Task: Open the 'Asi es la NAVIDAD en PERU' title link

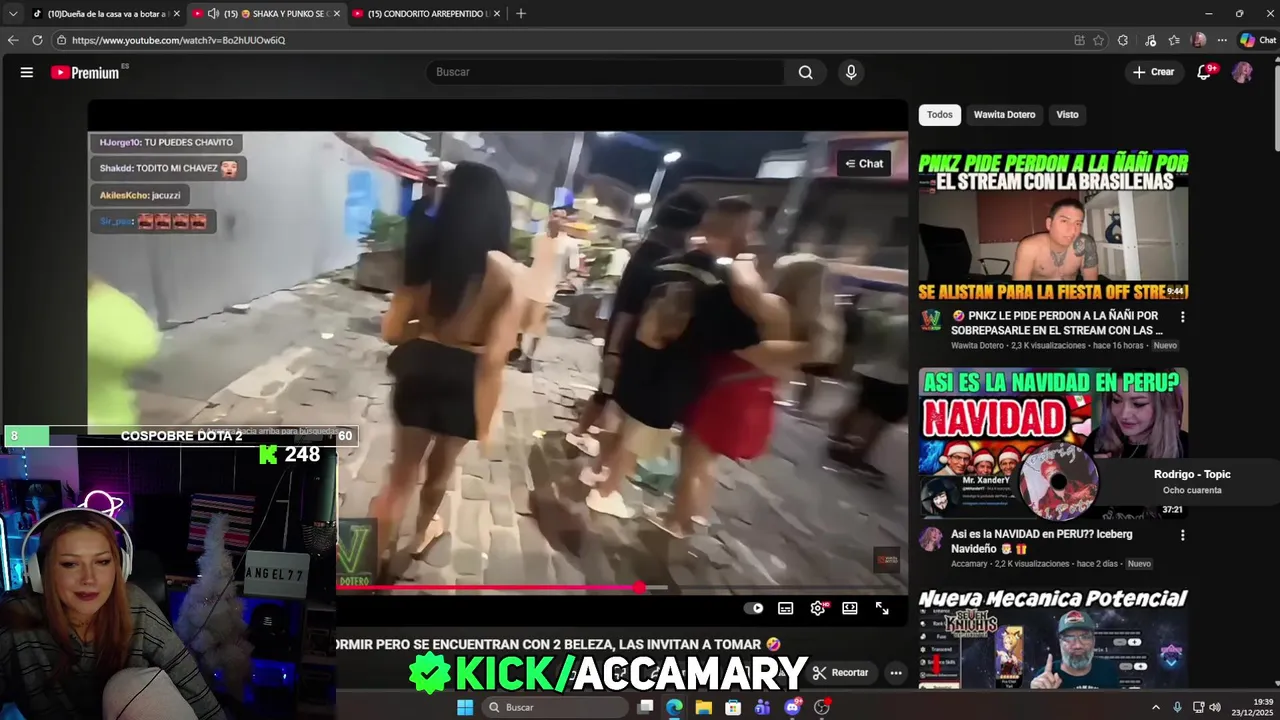Action: click(1042, 541)
